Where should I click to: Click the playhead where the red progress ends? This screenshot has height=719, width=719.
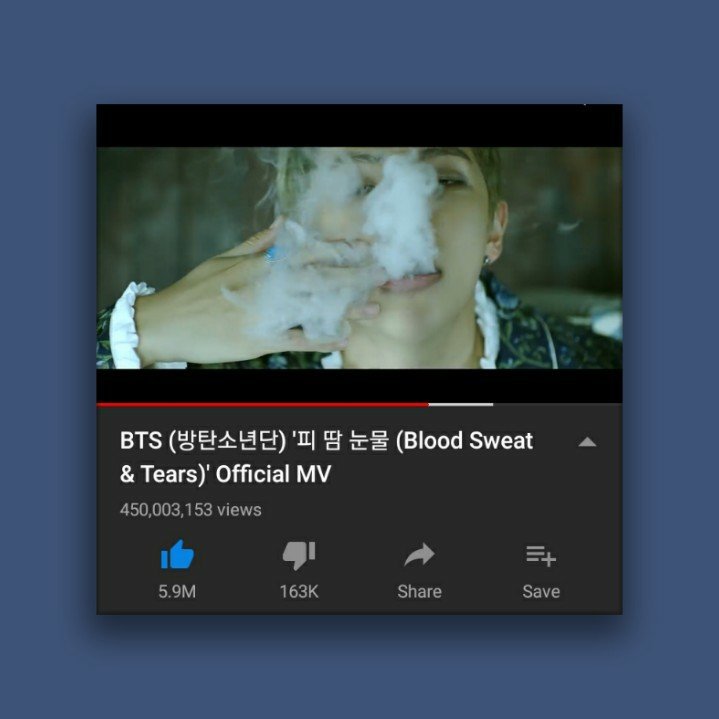coord(428,404)
